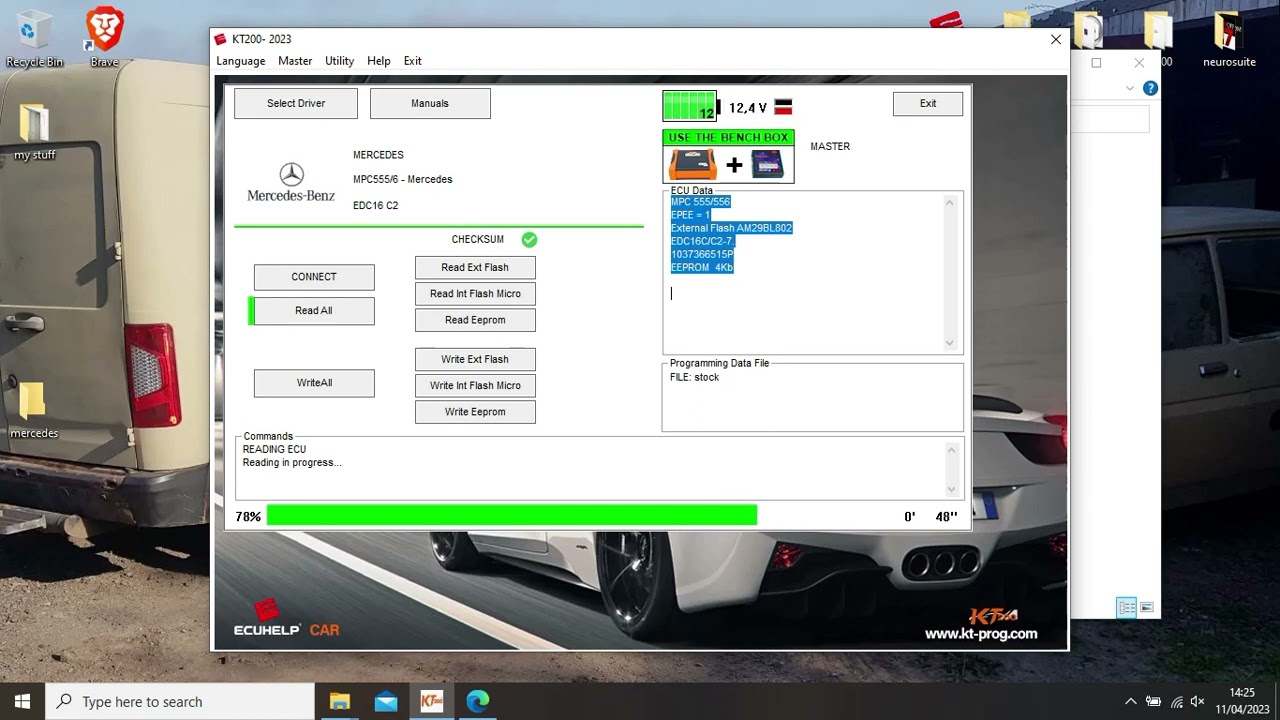Screen dimensions: 1280x720
Task: Open the Language menu
Action: coord(241,61)
